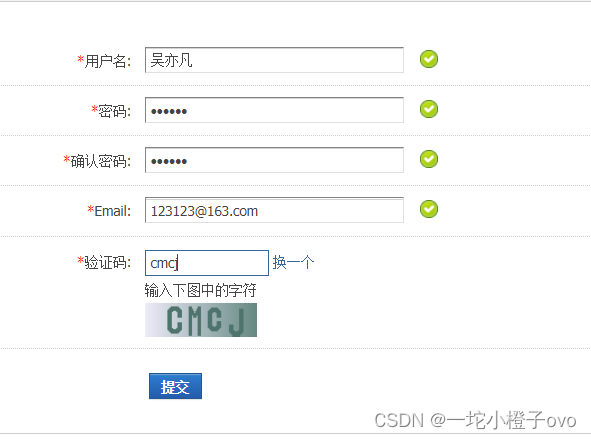The image size is (591, 439).
Task: Click the 确认密码 label
Action: pyautogui.click(x=101, y=161)
